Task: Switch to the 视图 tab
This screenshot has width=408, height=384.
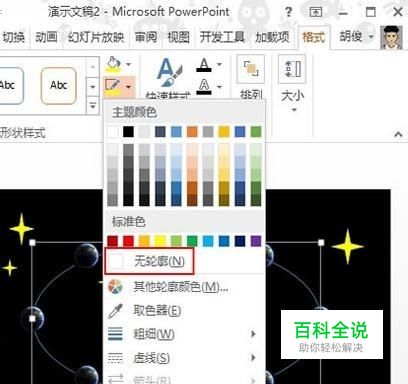Action: [178, 37]
